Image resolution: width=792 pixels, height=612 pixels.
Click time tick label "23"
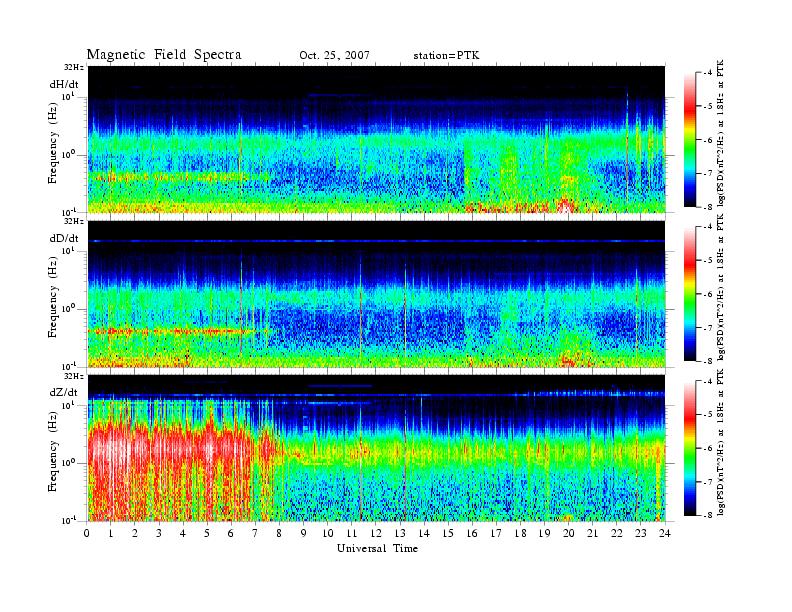(640, 533)
